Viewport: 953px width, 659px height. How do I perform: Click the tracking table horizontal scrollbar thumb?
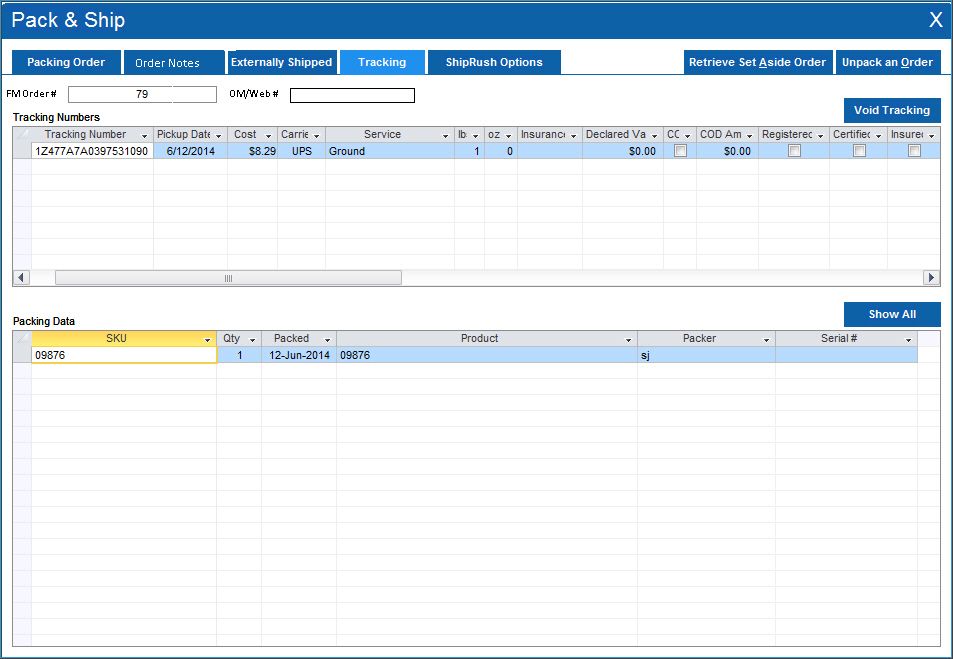(228, 278)
